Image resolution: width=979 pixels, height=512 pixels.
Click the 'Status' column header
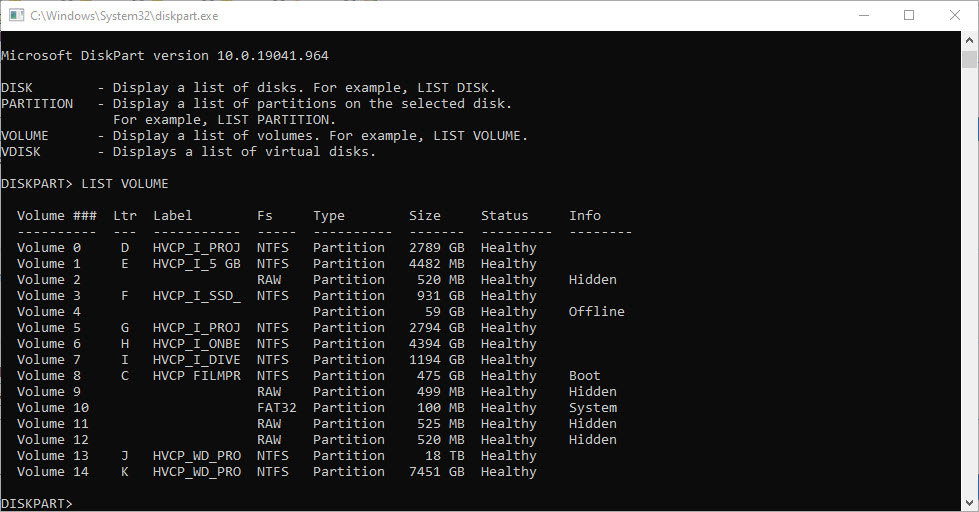[504, 215]
